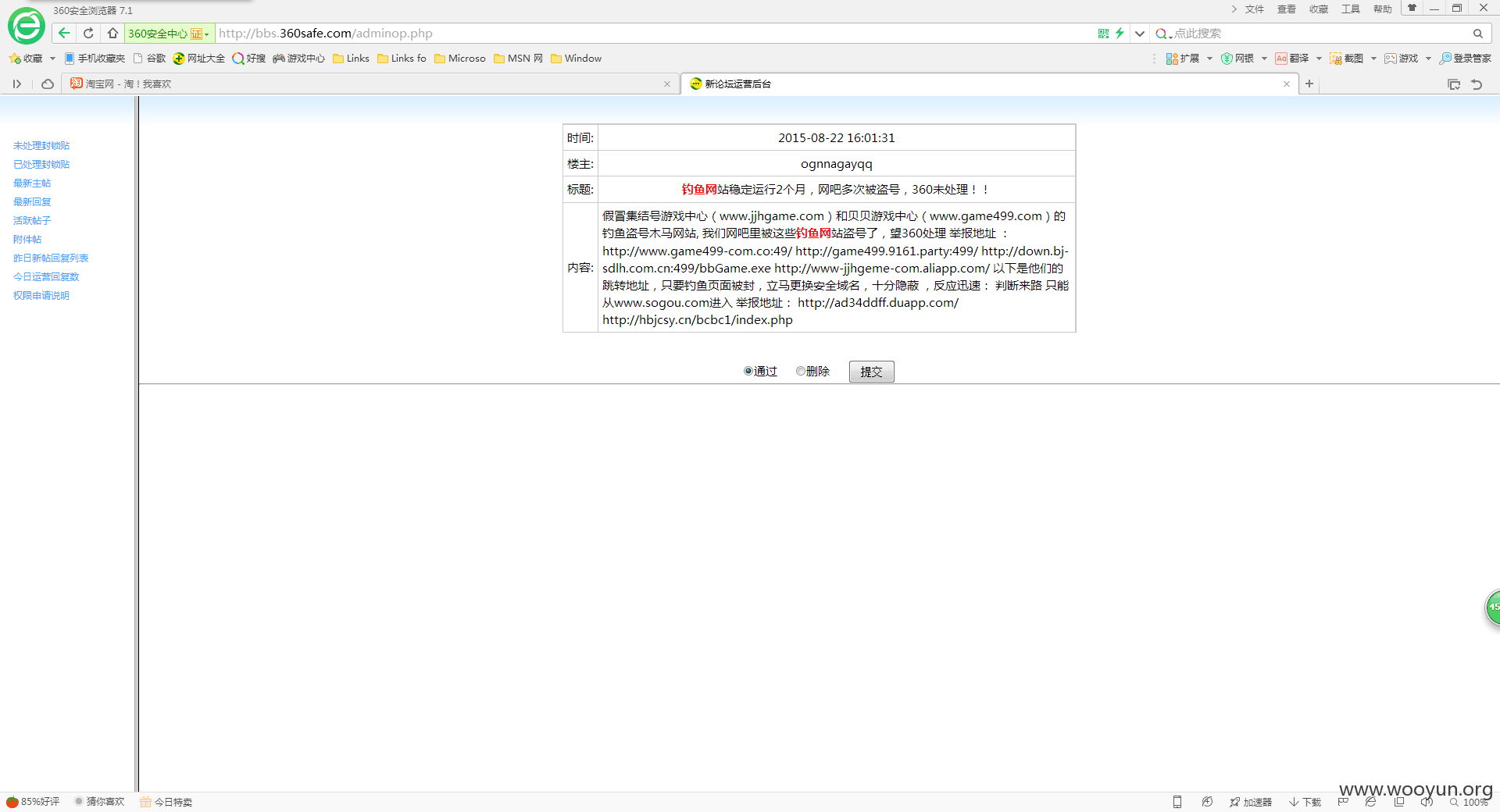
Task: Open the MSN 网 bookmarks folder
Action: [518, 59]
